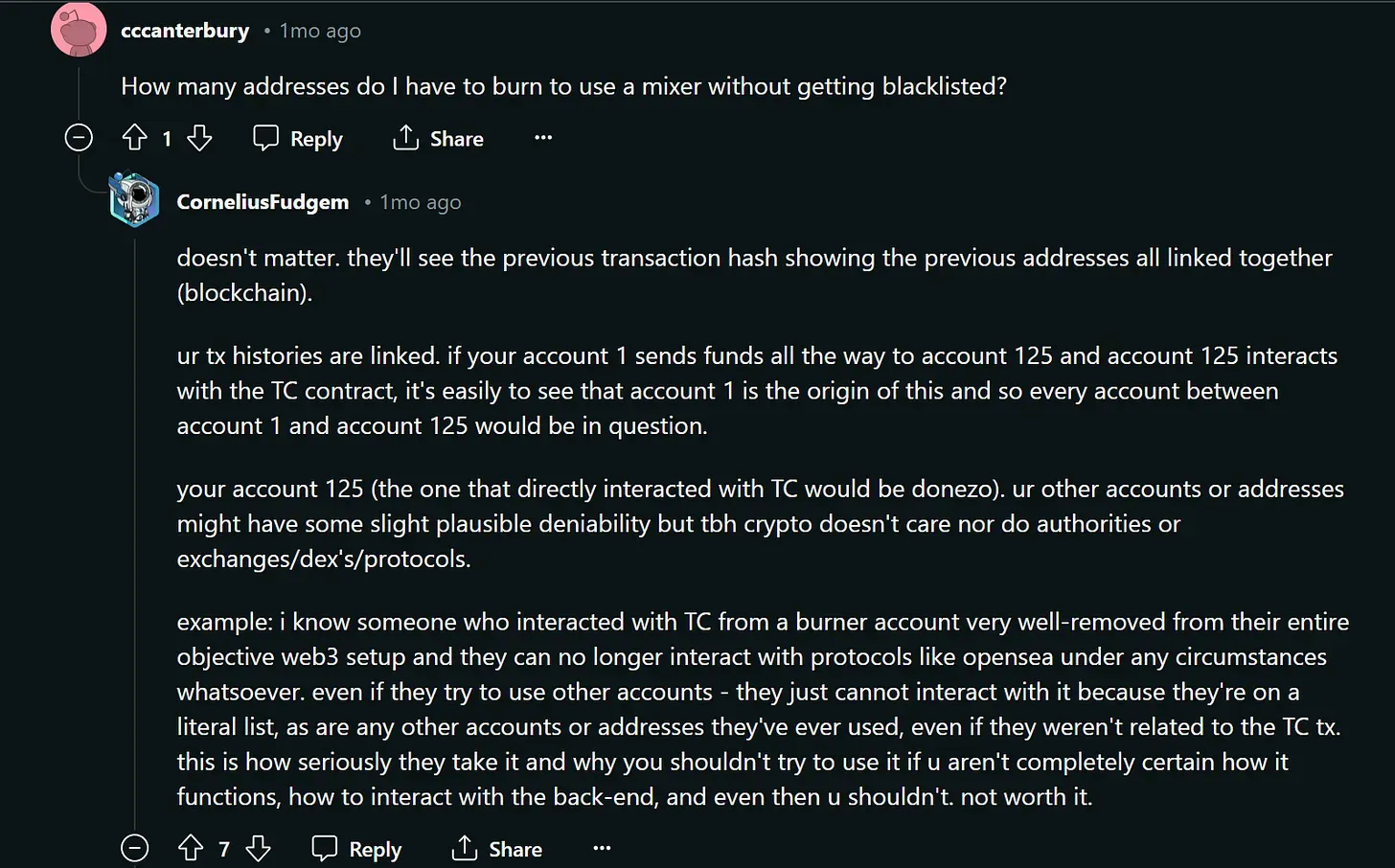Reply to cccanterbury's question
Image resolution: width=1395 pixels, height=868 pixels.
(x=298, y=138)
